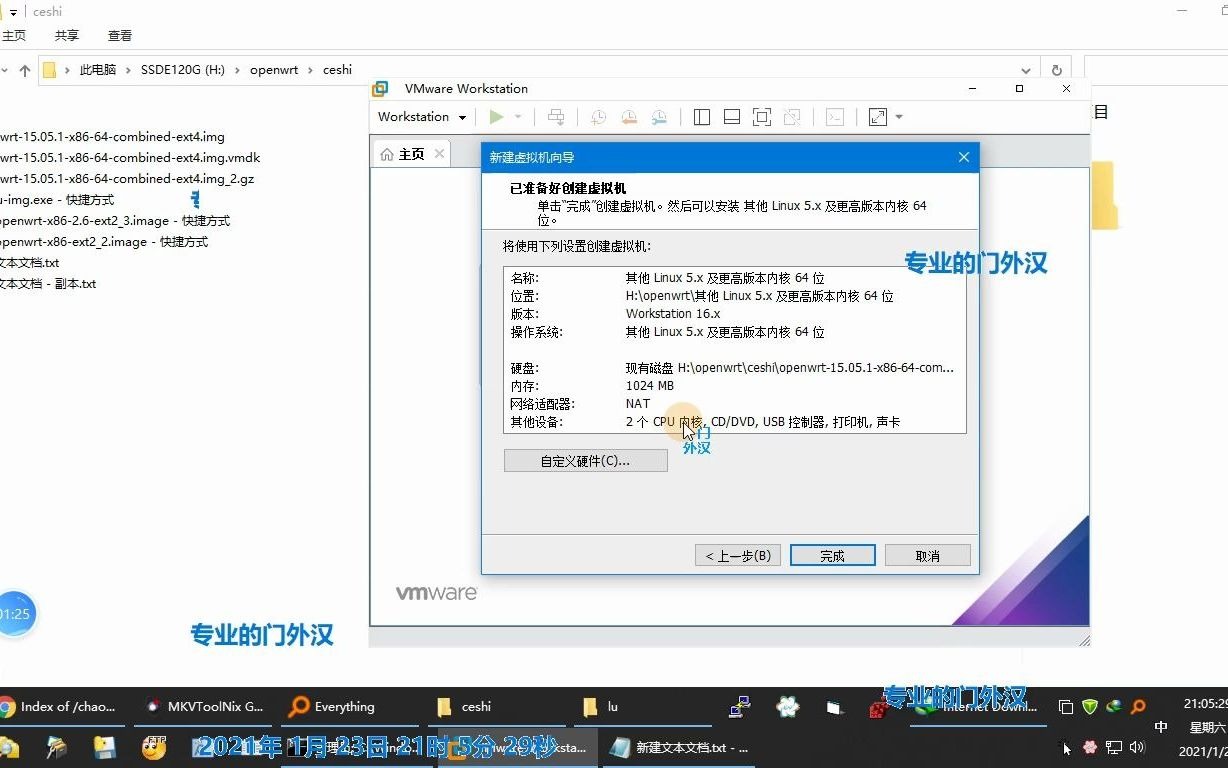Image resolution: width=1228 pixels, height=768 pixels.
Task: Click the taskbar clock showing 21:05:29
Action: pyautogui.click(x=1204, y=704)
